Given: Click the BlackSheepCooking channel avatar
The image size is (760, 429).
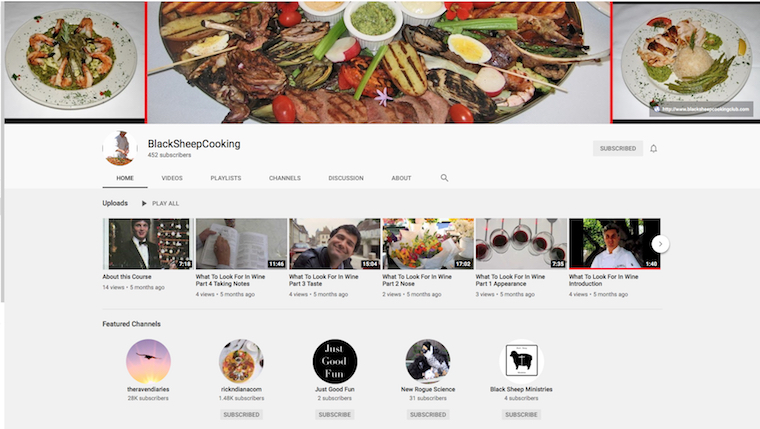Looking at the screenshot, I should 120,148.
